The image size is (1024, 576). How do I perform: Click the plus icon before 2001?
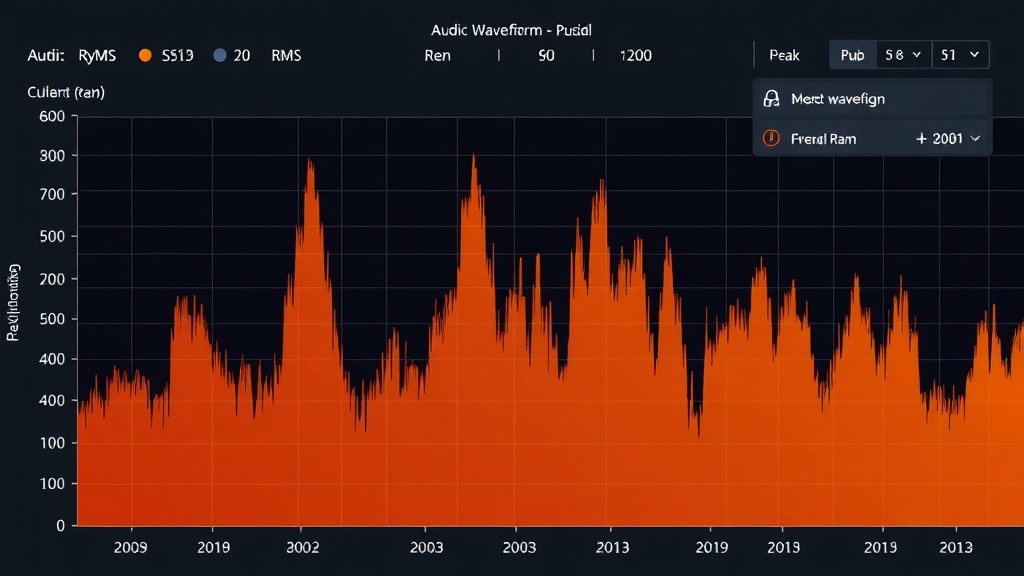click(x=921, y=139)
